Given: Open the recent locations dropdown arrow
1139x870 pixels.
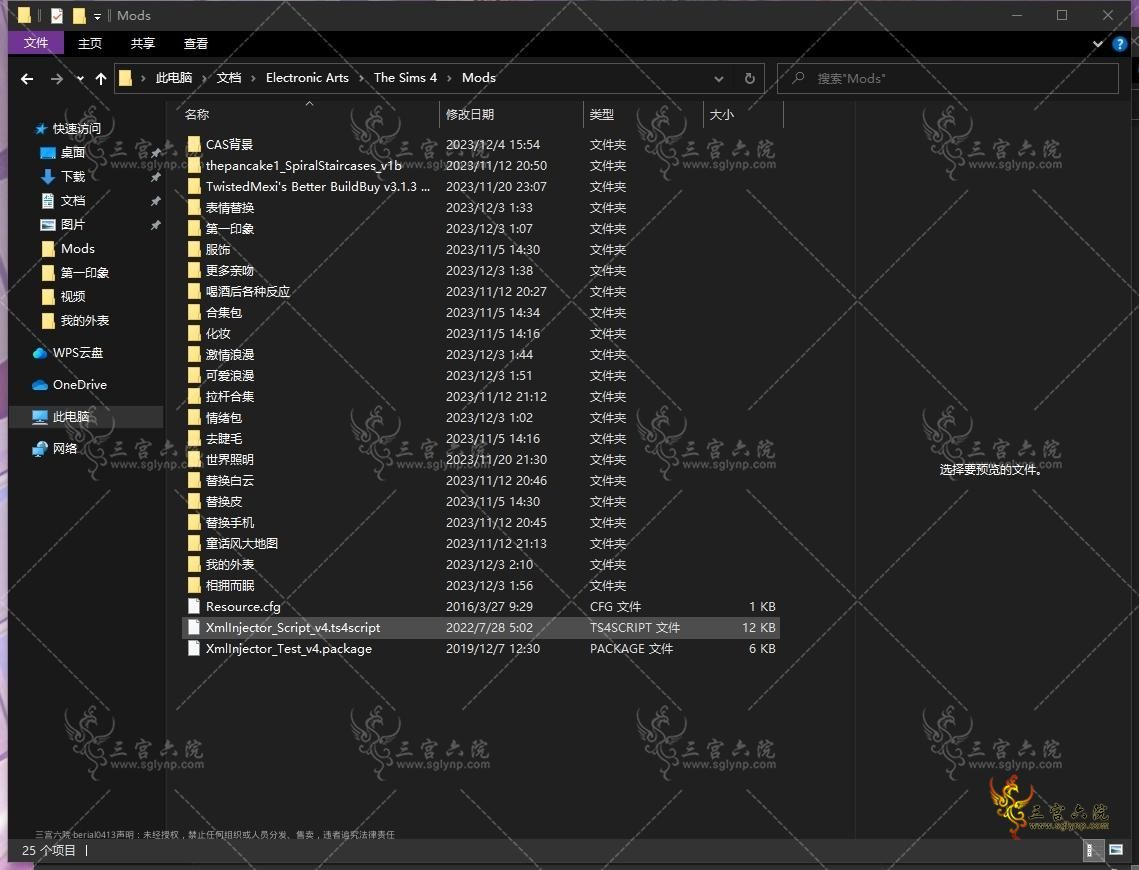Looking at the screenshot, I should click(x=80, y=78).
